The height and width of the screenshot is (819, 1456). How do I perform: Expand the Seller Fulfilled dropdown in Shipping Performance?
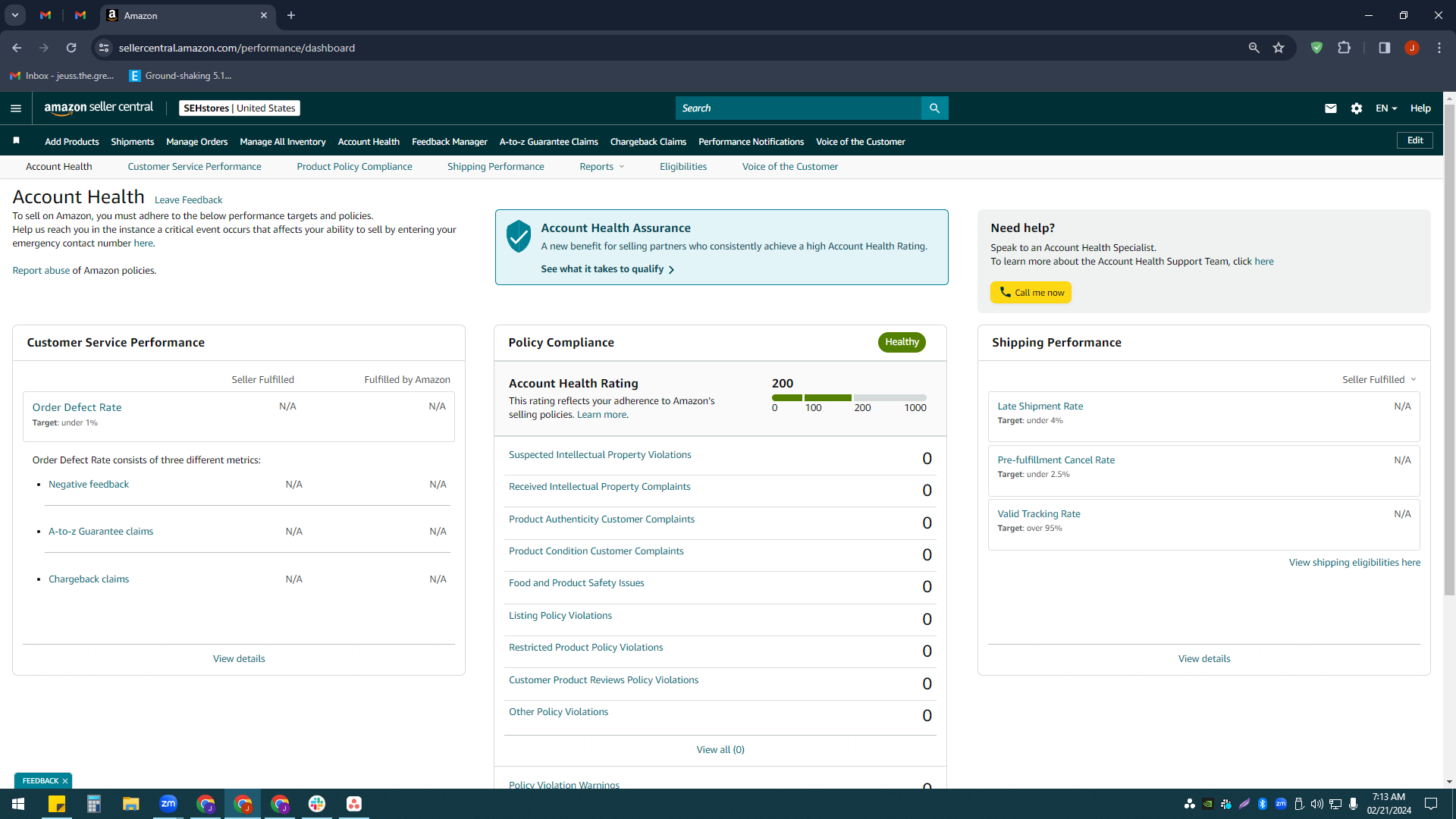click(x=1379, y=379)
